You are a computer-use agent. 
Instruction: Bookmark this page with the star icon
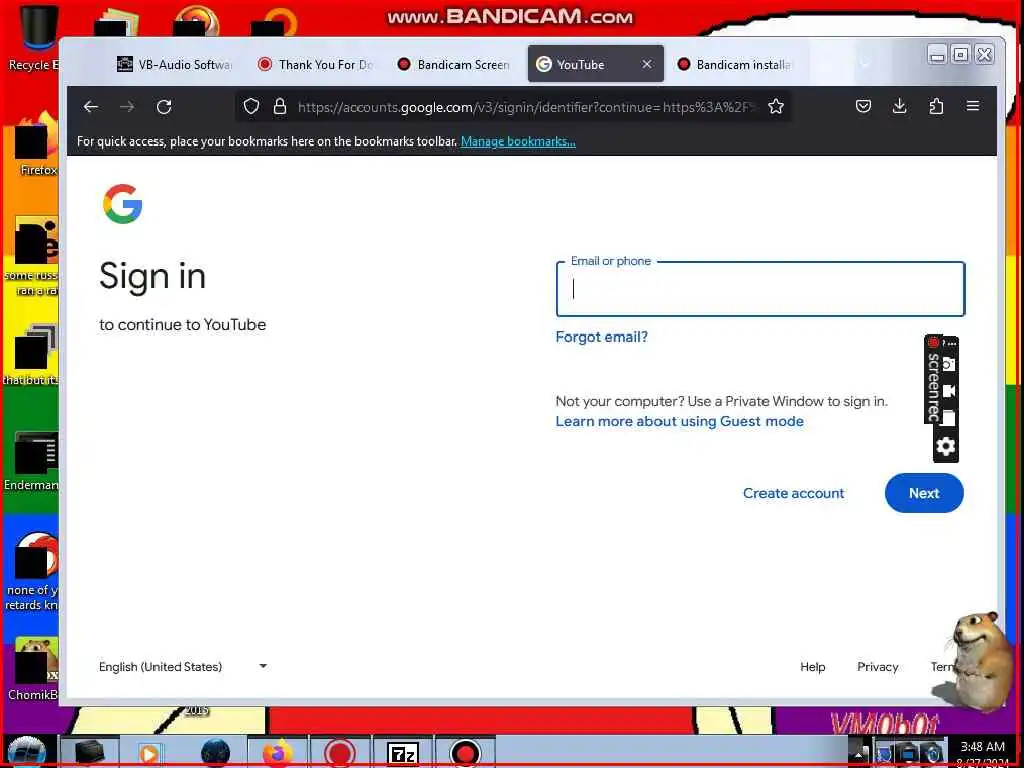(x=776, y=106)
